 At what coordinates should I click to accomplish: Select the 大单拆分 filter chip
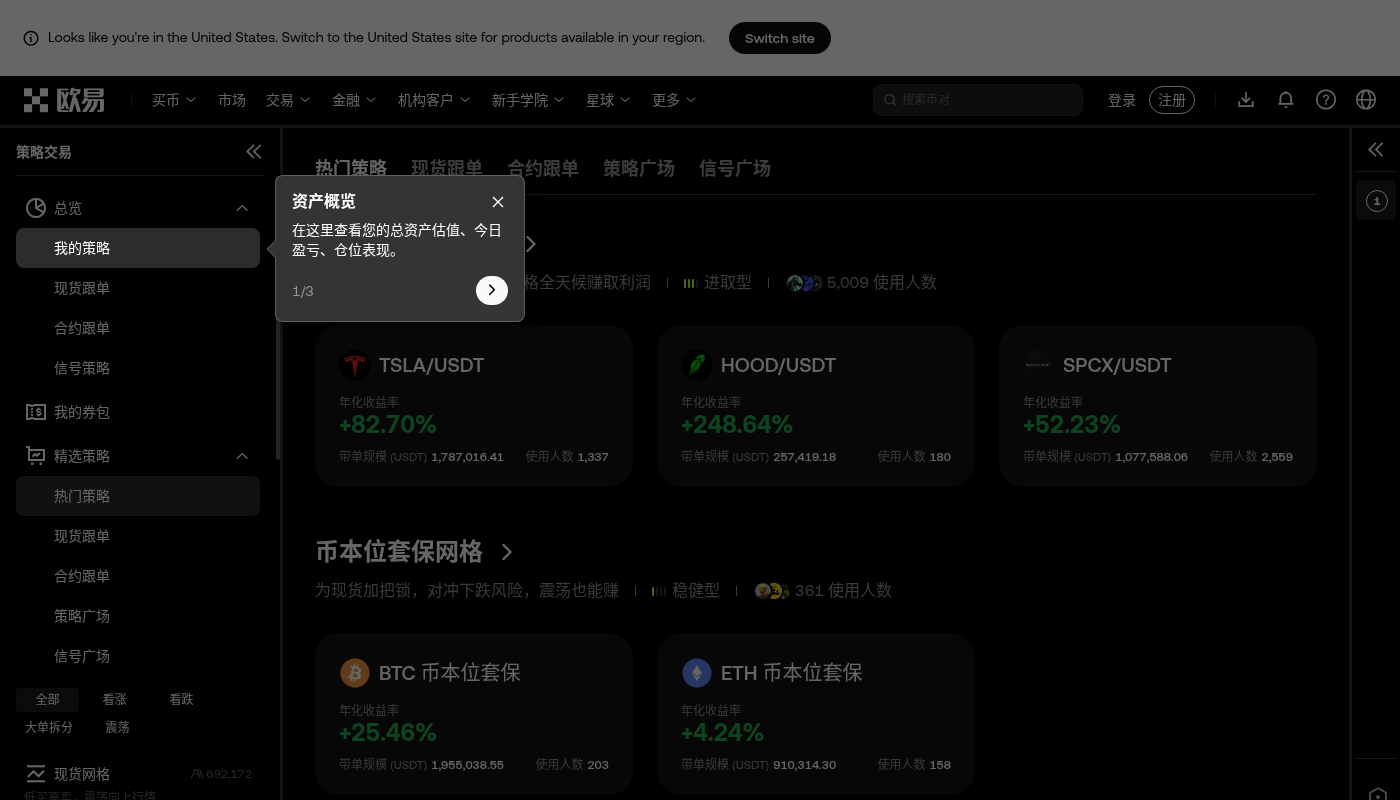point(48,727)
